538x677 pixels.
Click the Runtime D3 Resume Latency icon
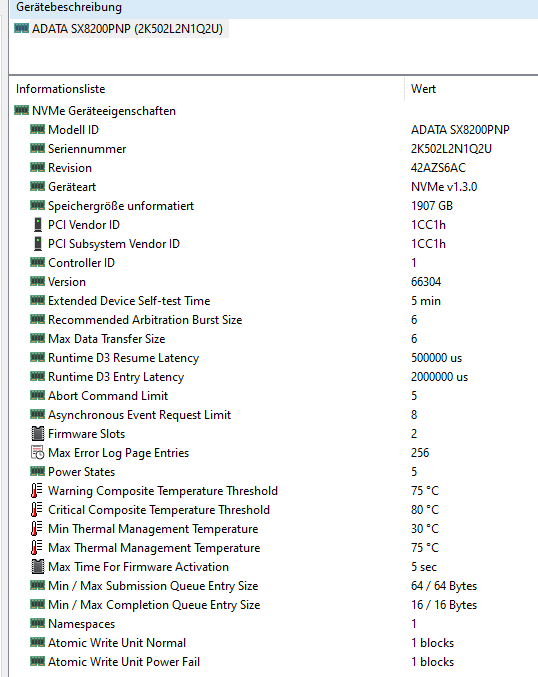38,357
